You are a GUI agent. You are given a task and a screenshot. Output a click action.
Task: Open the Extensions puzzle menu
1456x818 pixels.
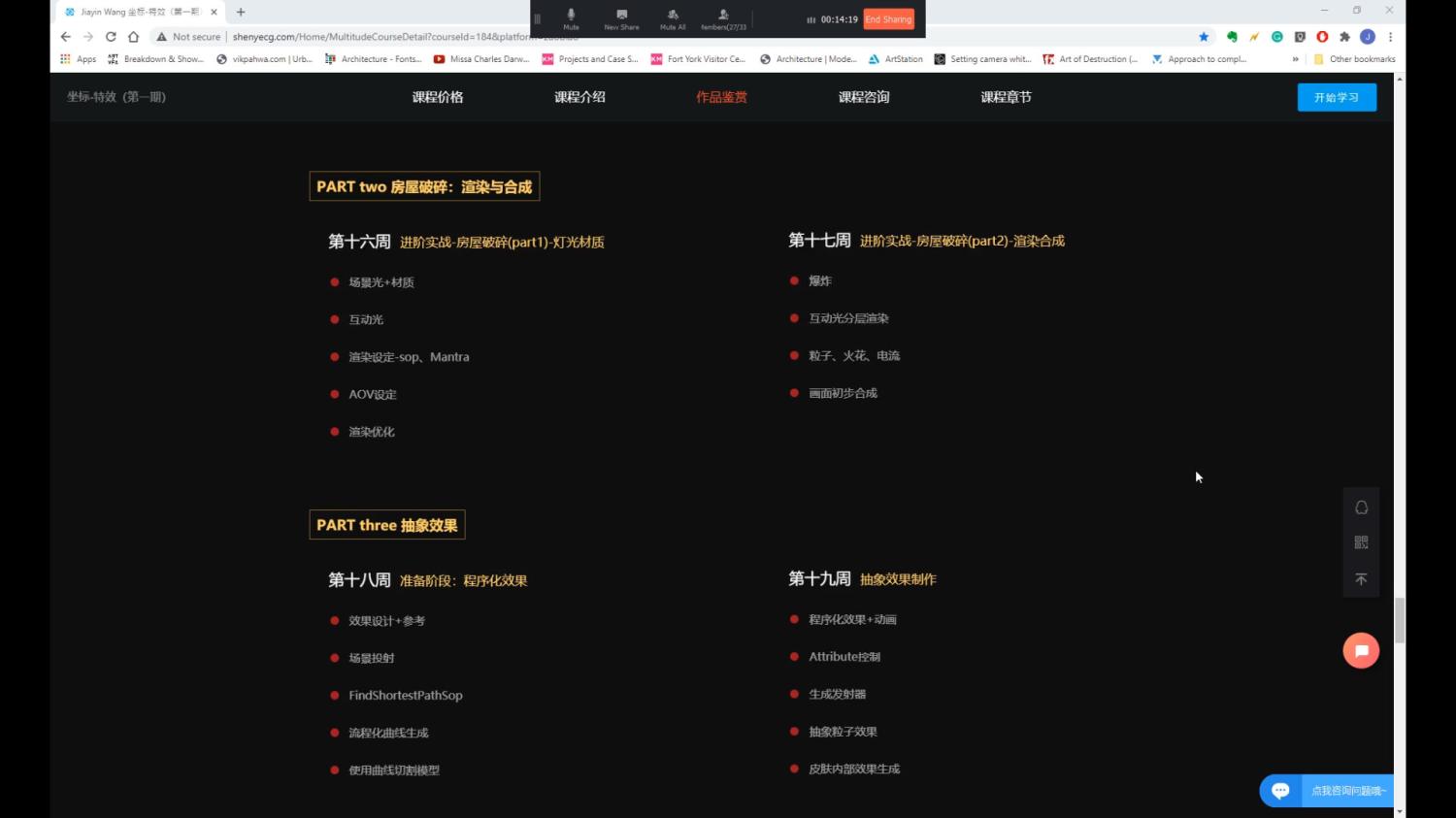click(x=1344, y=37)
